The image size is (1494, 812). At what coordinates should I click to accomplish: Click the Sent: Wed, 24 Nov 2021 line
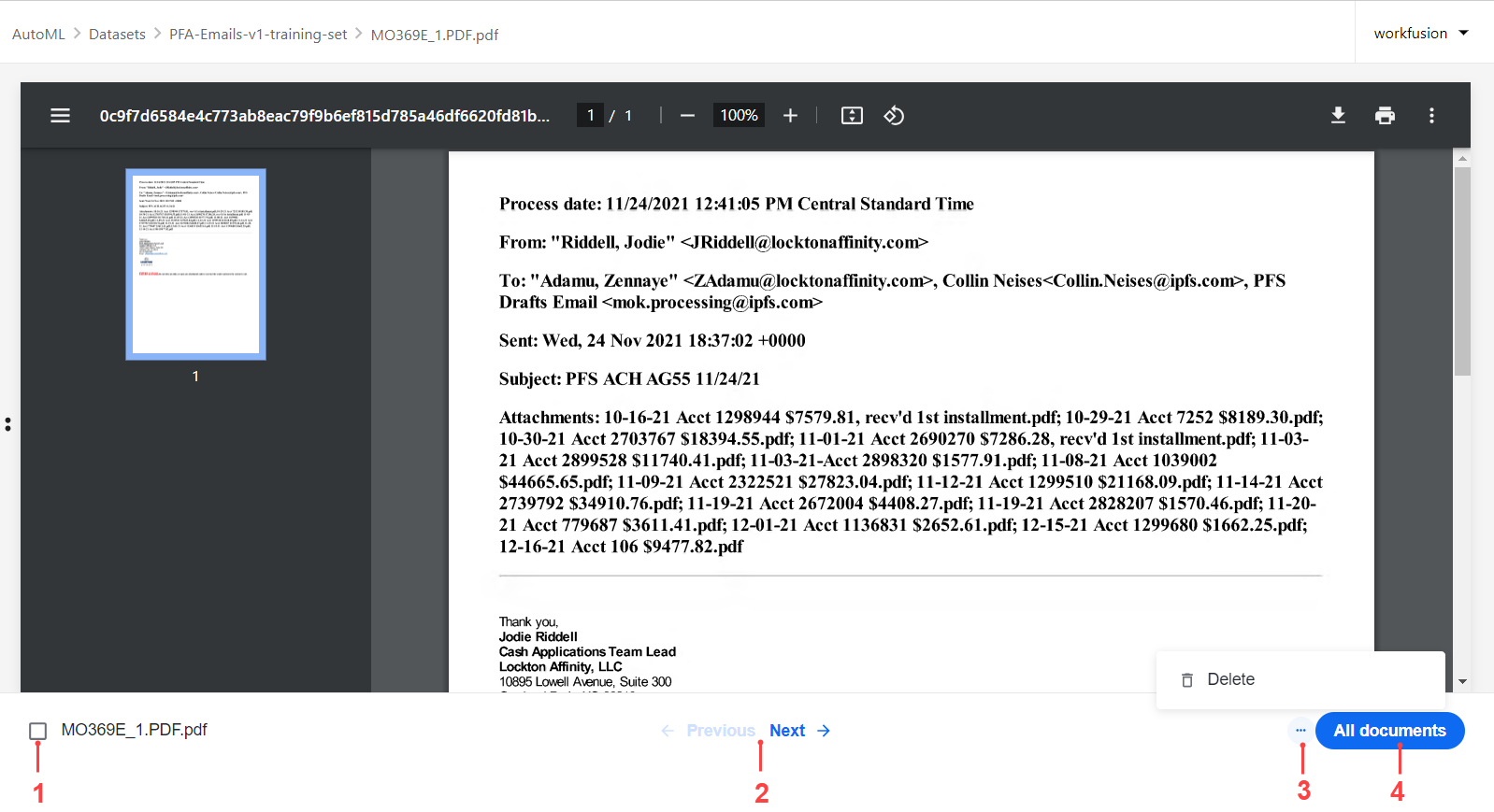pyautogui.click(x=652, y=341)
